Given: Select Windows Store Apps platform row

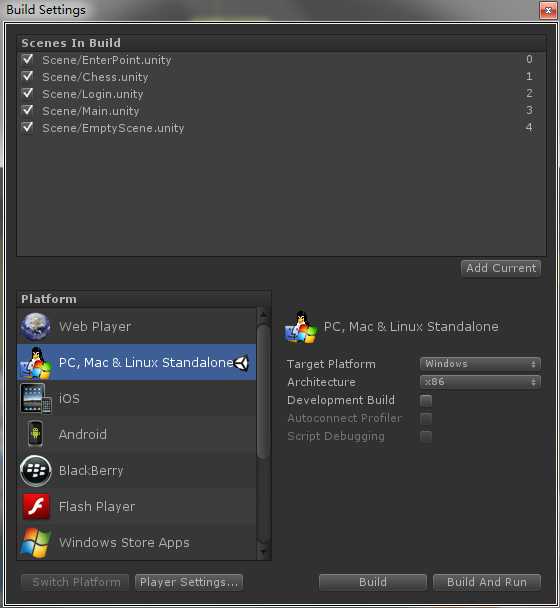Looking at the screenshot, I should pos(137,542).
